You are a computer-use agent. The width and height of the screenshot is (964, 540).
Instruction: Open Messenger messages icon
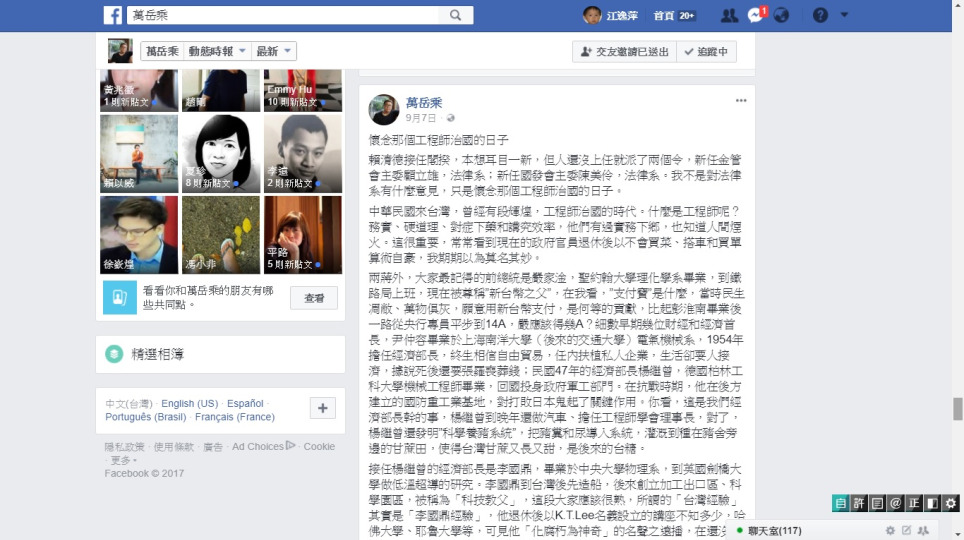pyautogui.click(x=756, y=15)
